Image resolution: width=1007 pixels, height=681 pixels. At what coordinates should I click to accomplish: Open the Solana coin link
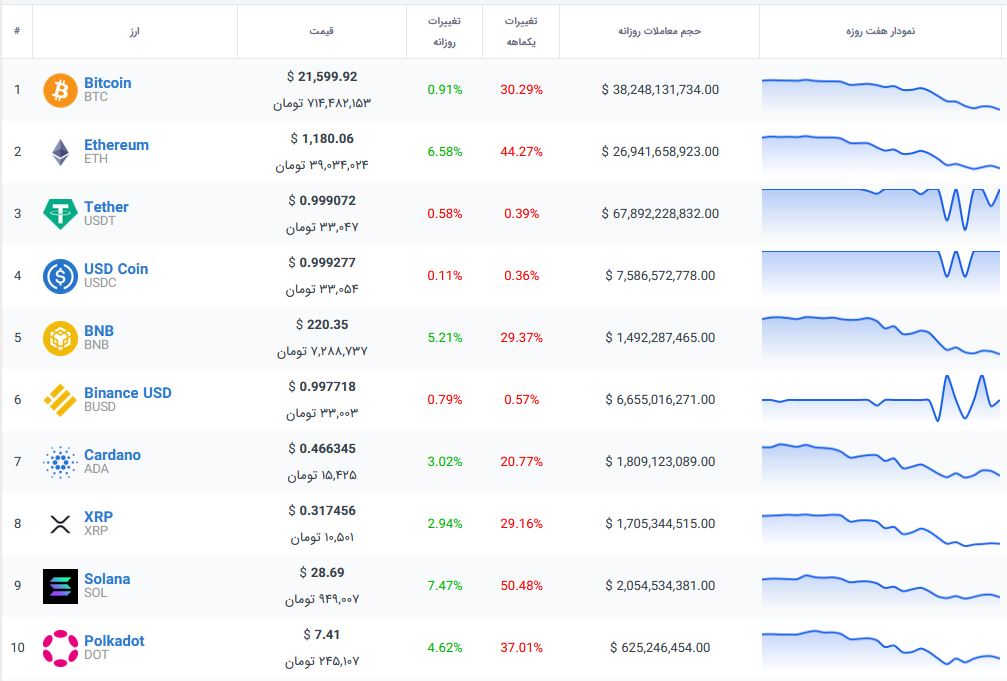tap(107, 579)
